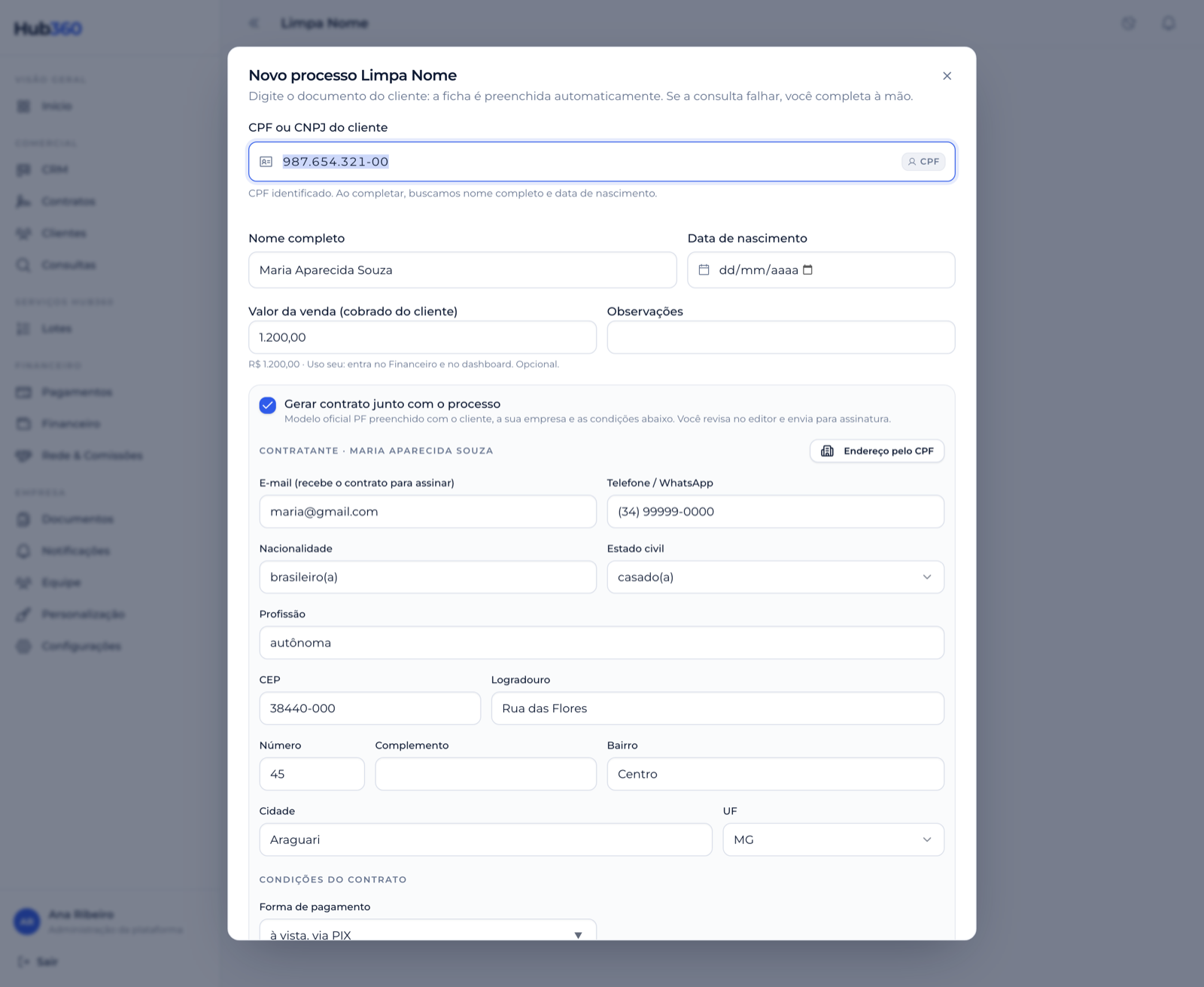Click the Telefone / WhatsApp field
The width and height of the screenshot is (1204, 987).
[775, 512]
